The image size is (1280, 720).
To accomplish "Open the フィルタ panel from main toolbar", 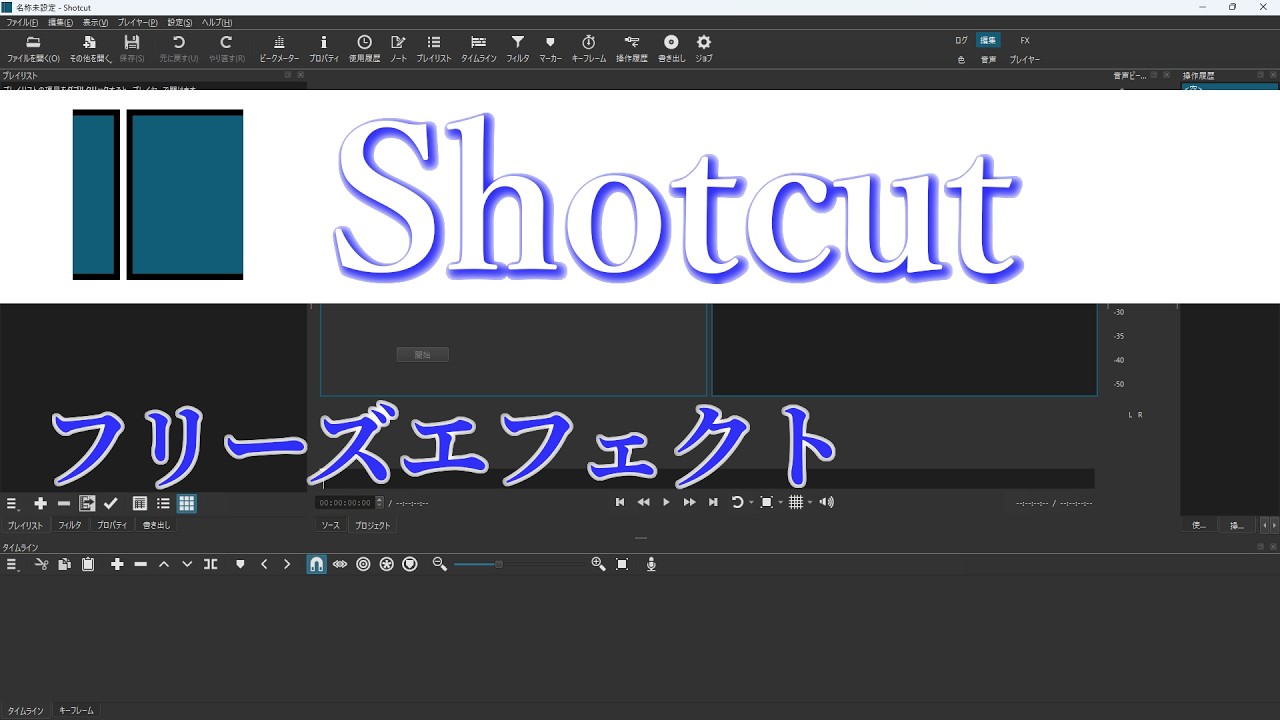I will (x=518, y=48).
